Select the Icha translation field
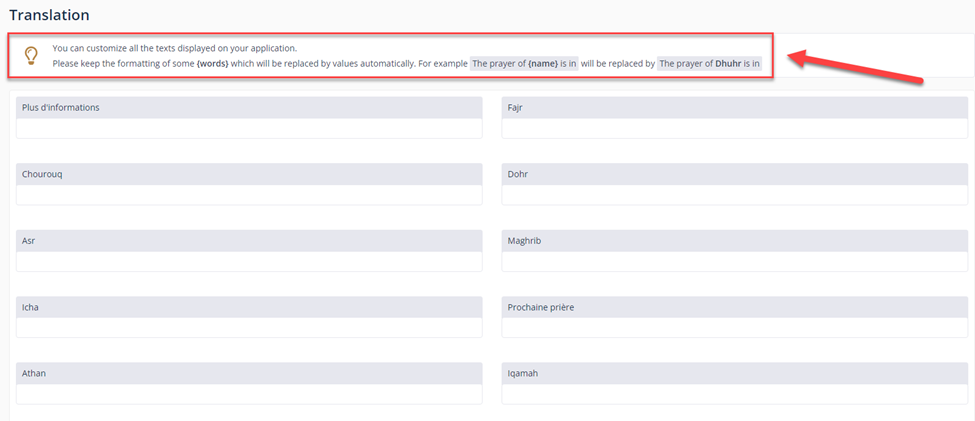Image resolution: width=975 pixels, height=421 pixels. pyautogui.click(x=249, y=328)
